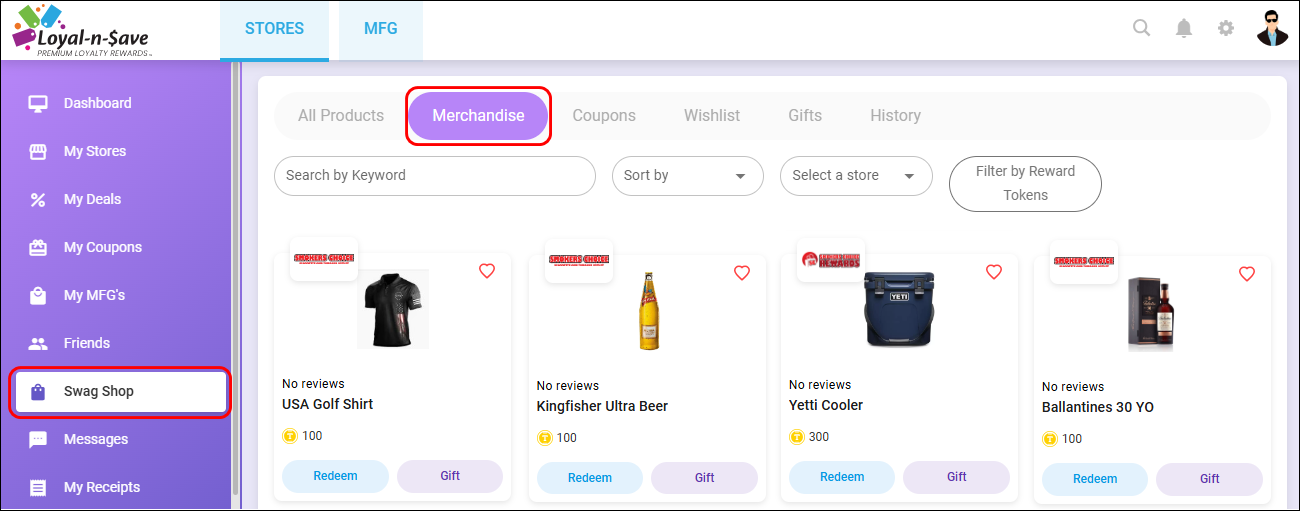Redeem Kingfisher Ultra Beer
Viewport: 1300px width, 511px height.
coord(590,478)
